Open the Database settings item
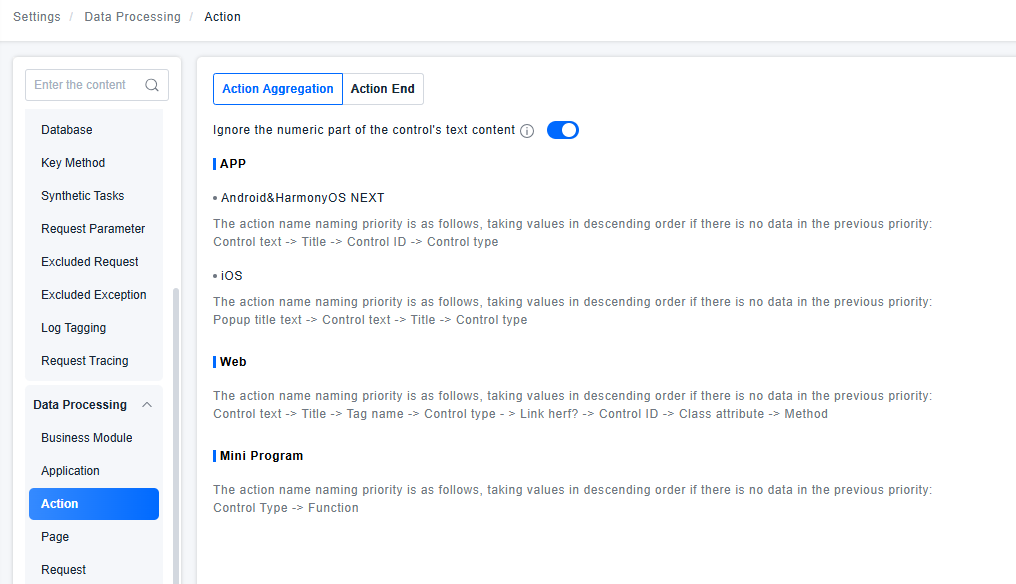The width and height of the screenshot is (1016, 584). click(67, 130)
